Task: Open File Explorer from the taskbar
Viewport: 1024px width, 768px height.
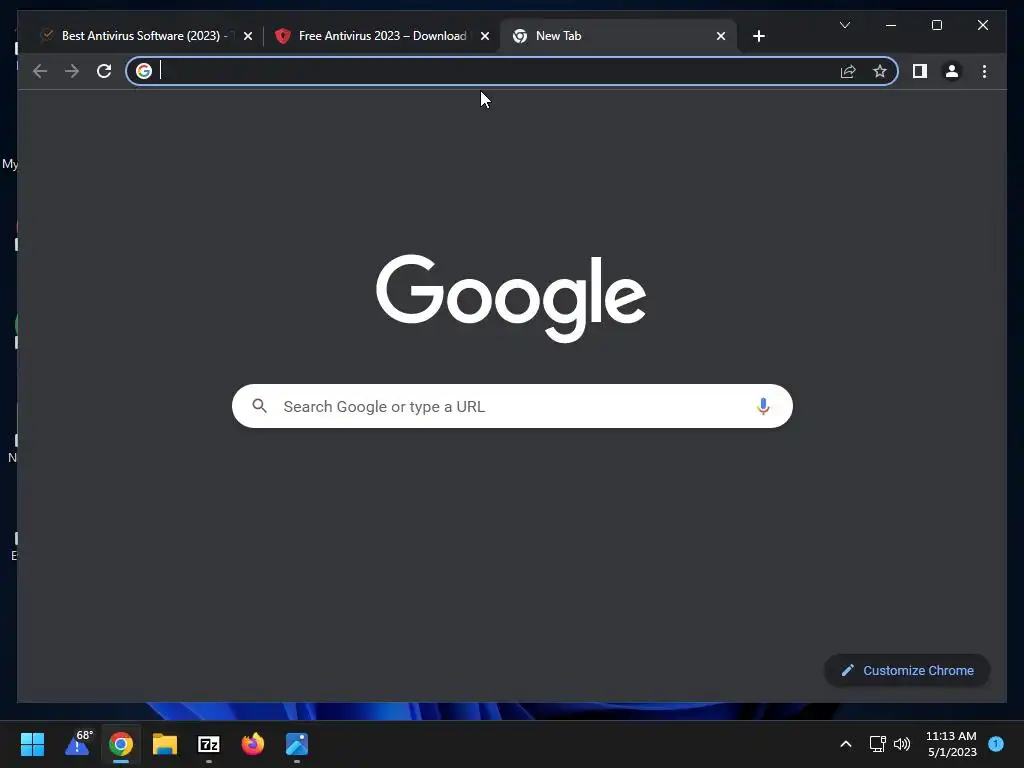Action: (x=165, y=744)
